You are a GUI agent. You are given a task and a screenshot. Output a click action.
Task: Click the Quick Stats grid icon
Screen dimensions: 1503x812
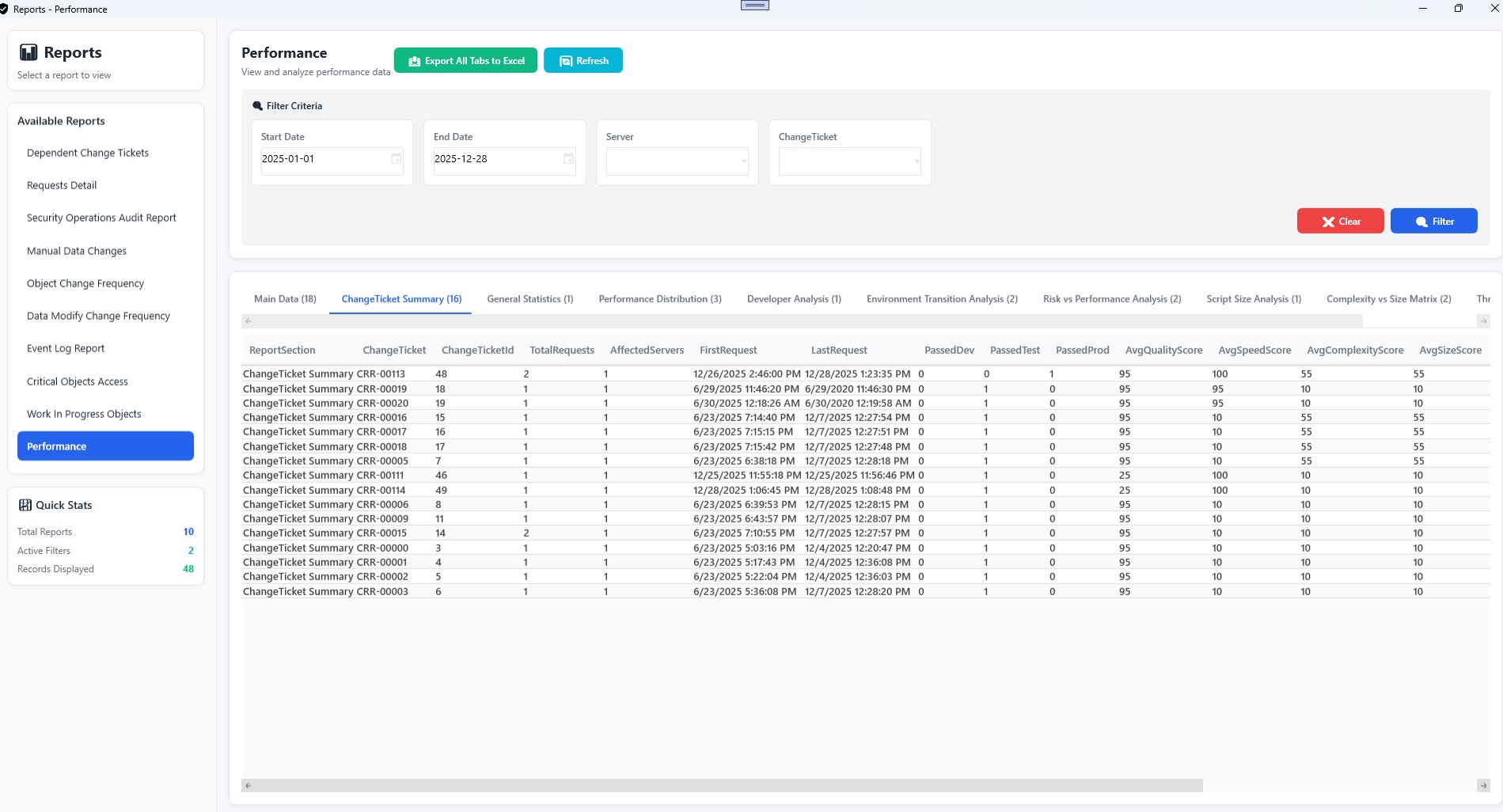tap(25, 506)
